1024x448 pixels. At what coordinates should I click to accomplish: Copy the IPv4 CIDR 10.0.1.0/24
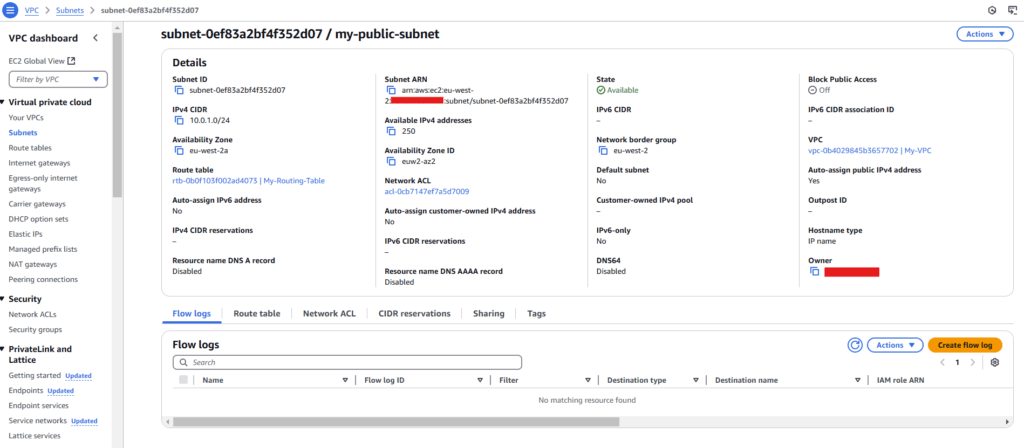(179, 120)
